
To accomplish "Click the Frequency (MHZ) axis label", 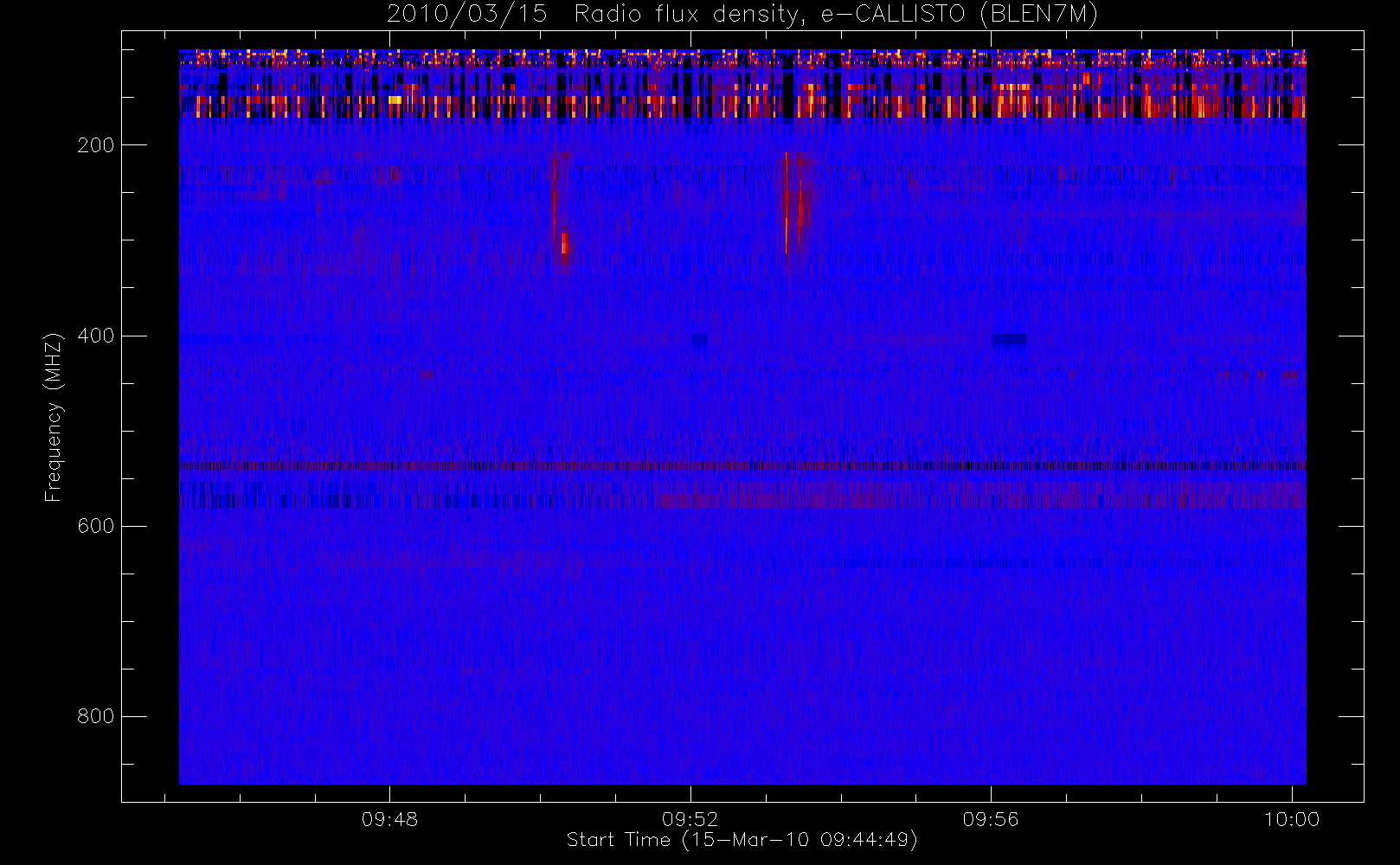I will coord(54,417).
